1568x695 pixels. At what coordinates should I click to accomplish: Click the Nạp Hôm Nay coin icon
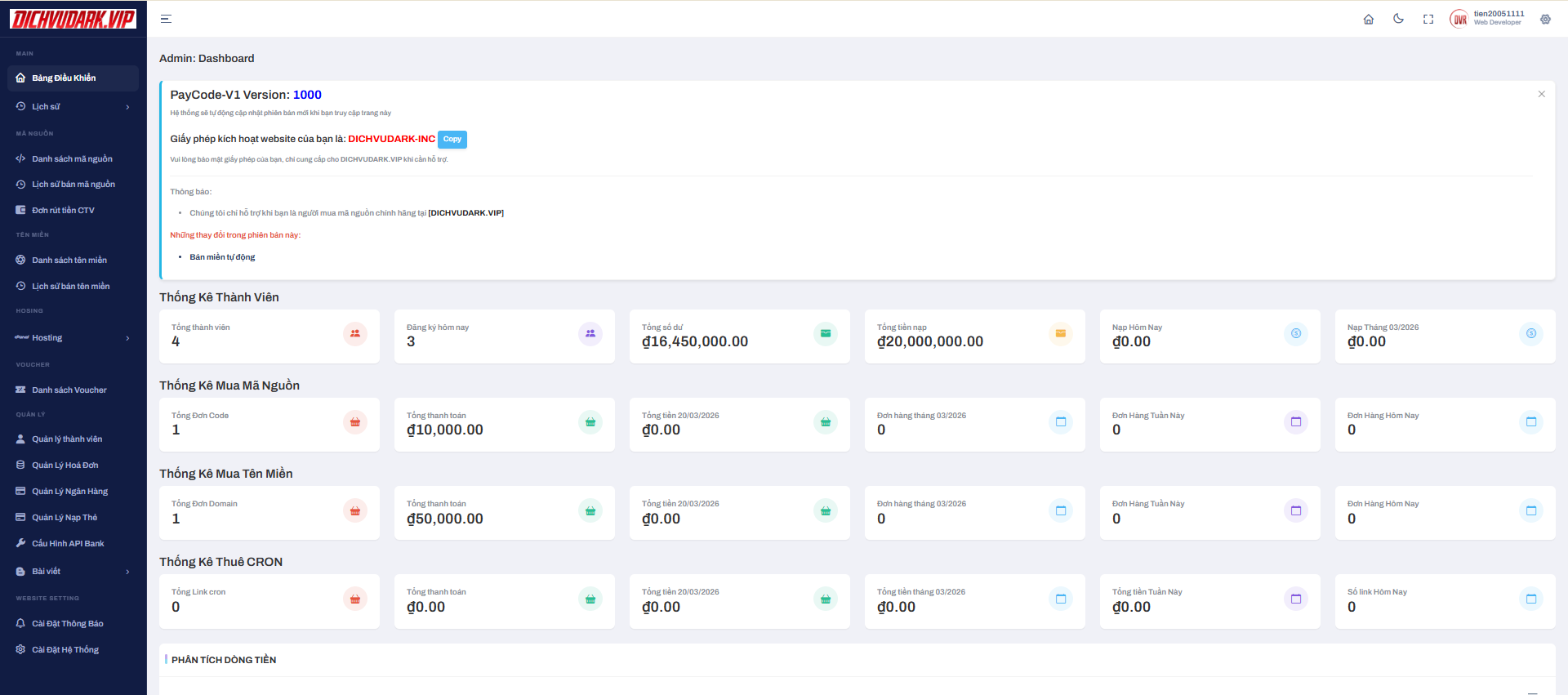1296,334
